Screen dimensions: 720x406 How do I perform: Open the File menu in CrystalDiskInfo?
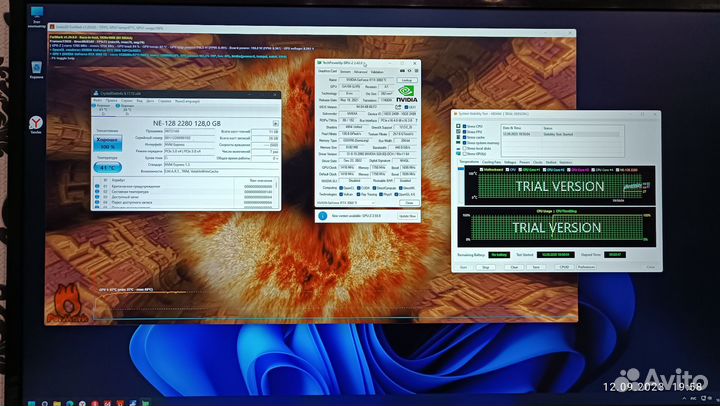point(97,101)
